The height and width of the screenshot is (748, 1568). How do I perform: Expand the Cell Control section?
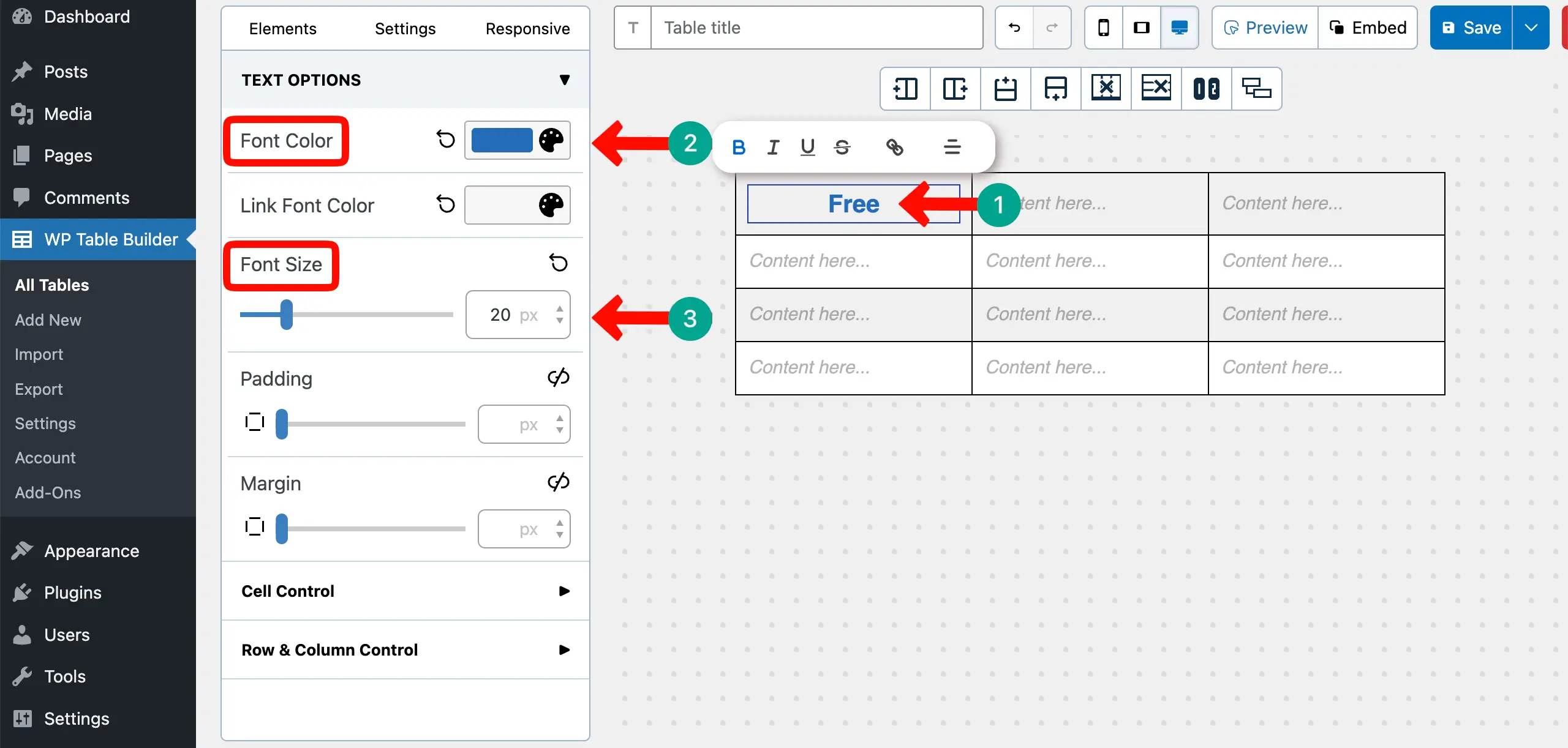tap(563, 591)
